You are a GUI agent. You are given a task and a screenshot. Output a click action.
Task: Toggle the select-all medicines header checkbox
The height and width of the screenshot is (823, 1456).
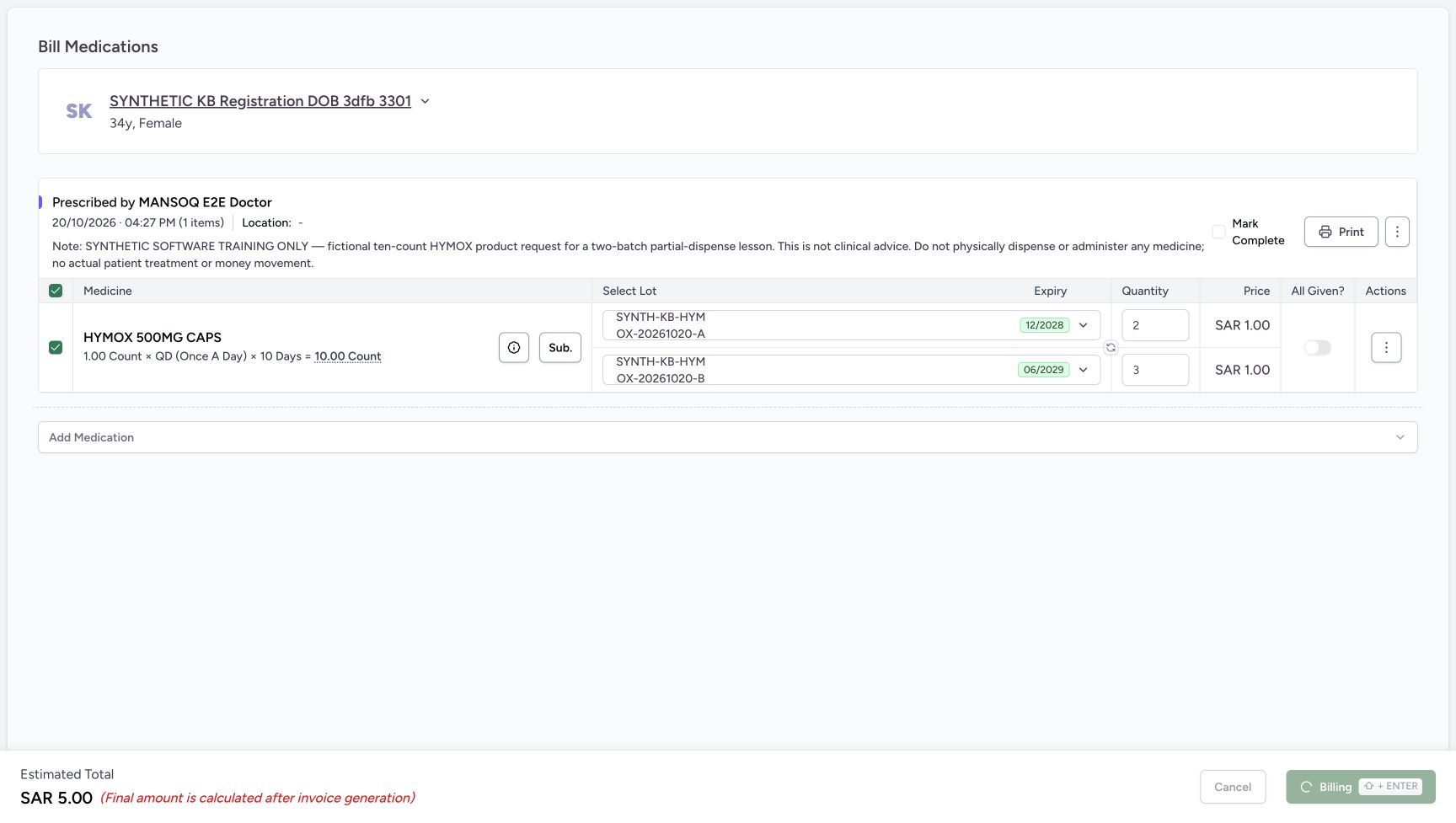pyautogui.click(x=56, y=291)
